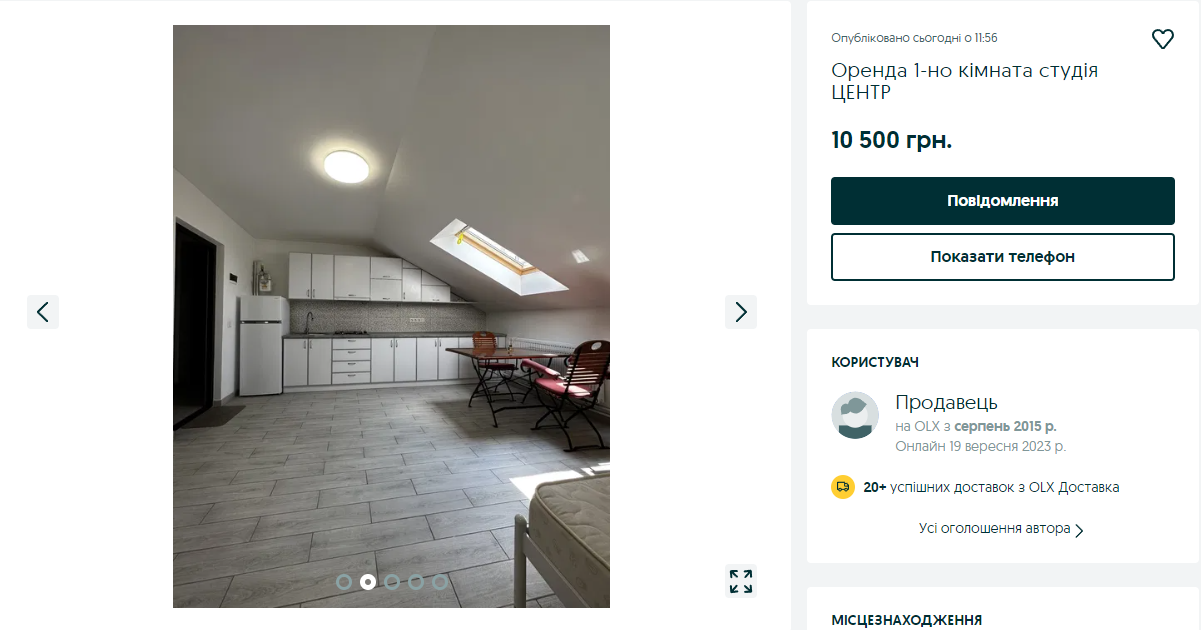Select the fifth gallery dot indicator
The width and height of the screenshot is (1201, 630).
tap(440, 581)
